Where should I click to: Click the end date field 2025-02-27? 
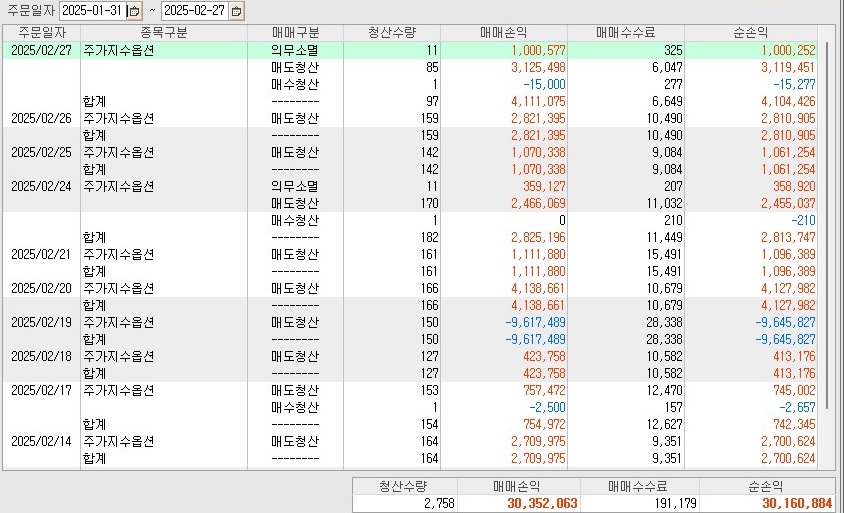click(195, 11)
